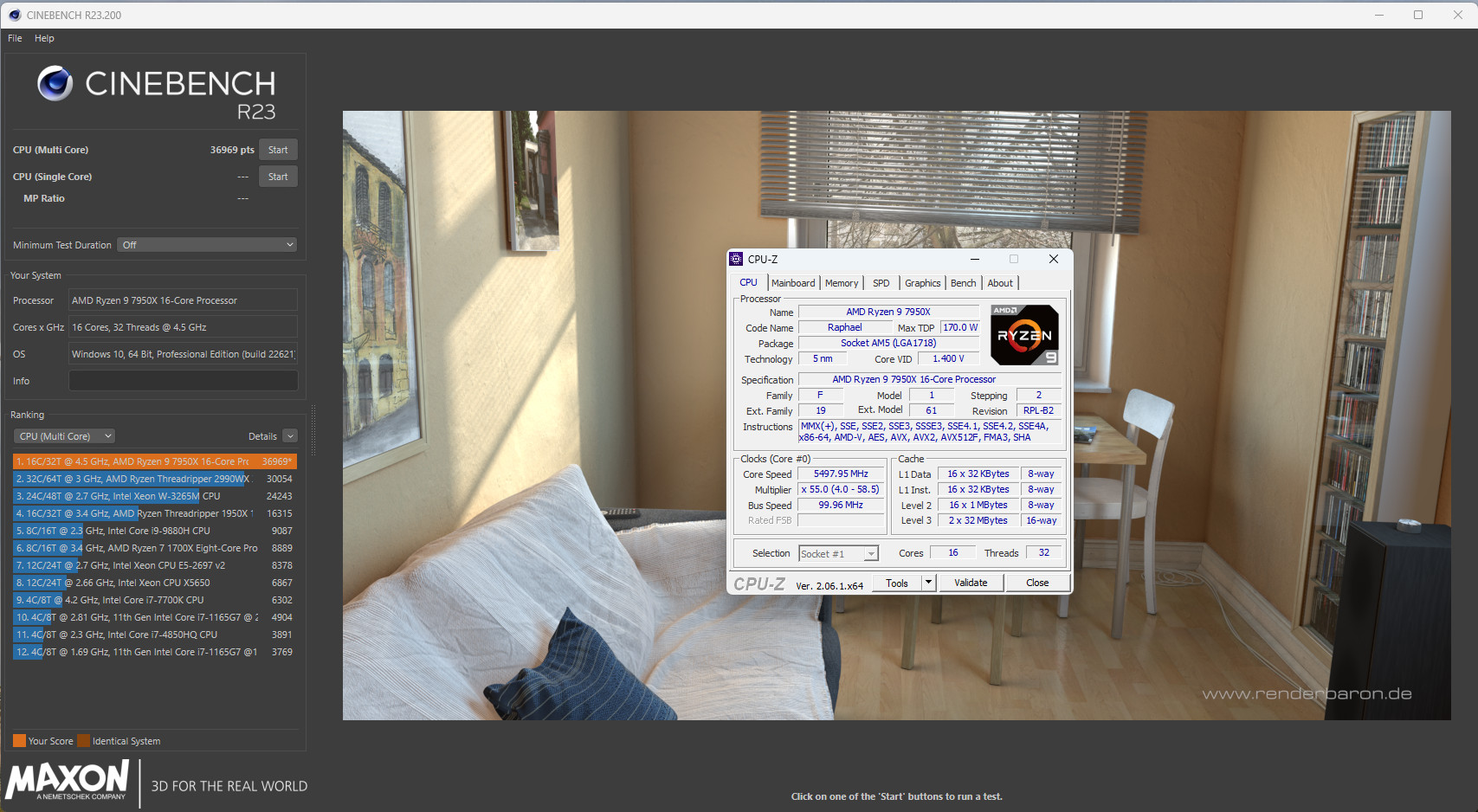Select ranking row 7 Xeon E5-2697 v2
Screen dimensions: 1478x812
click(154, 565)
